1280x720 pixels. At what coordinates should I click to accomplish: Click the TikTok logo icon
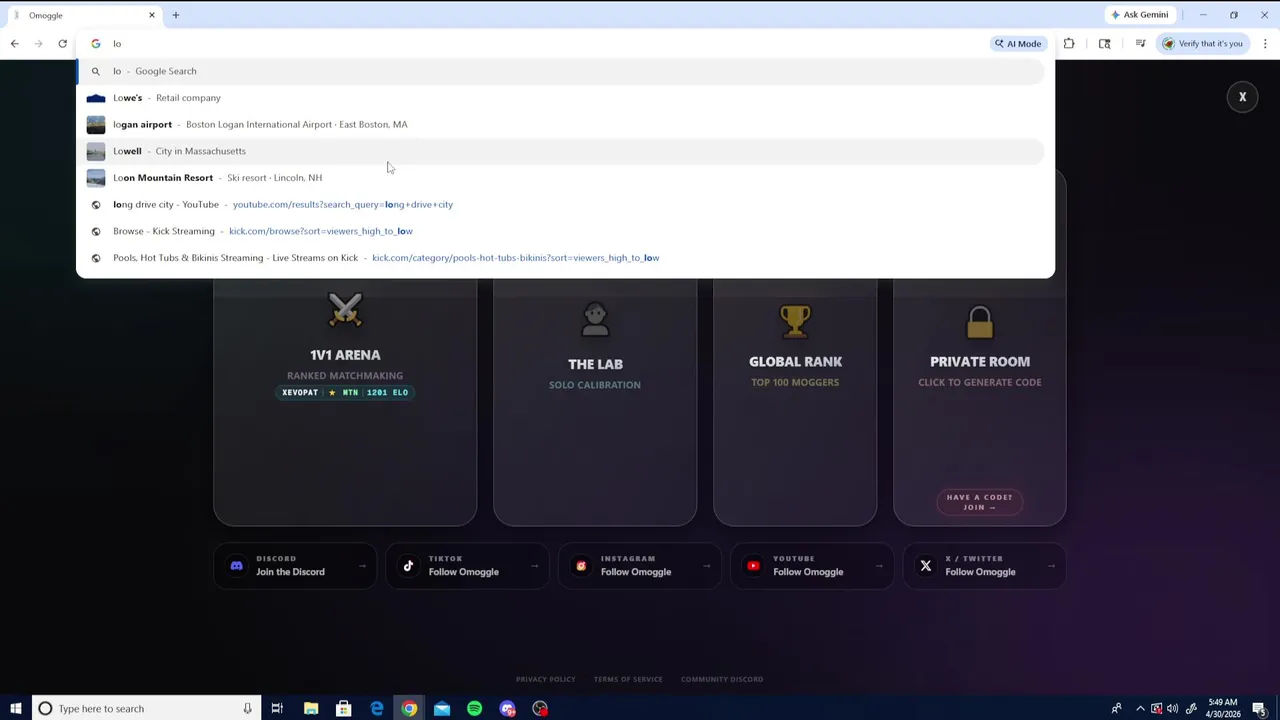408,566
